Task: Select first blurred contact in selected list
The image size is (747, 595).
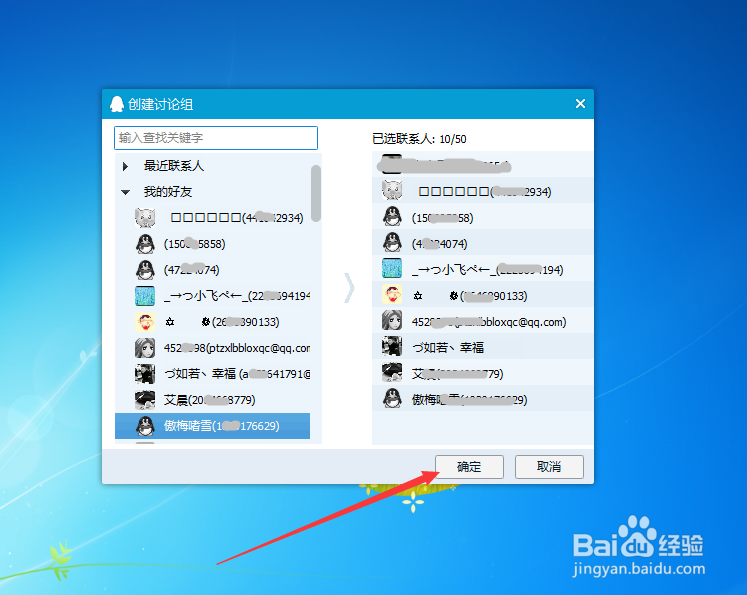Action: [x=483, y=165]
